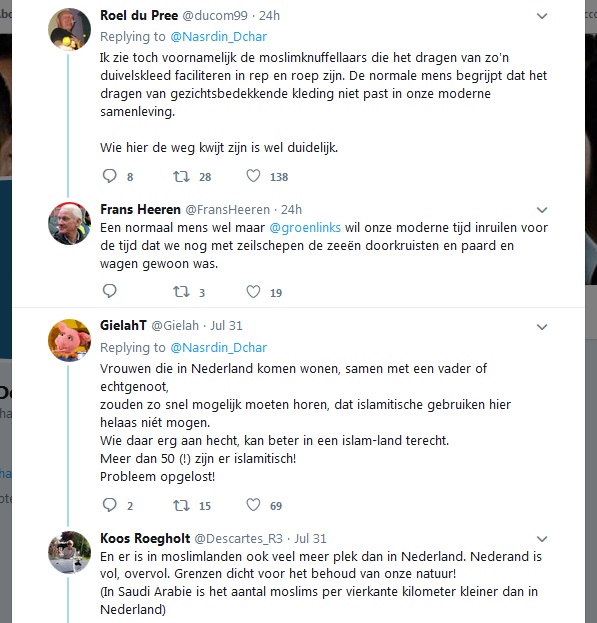Screen dimensions: 597x623
Task: Open the @groenlinks mention link
Action: 305,228
